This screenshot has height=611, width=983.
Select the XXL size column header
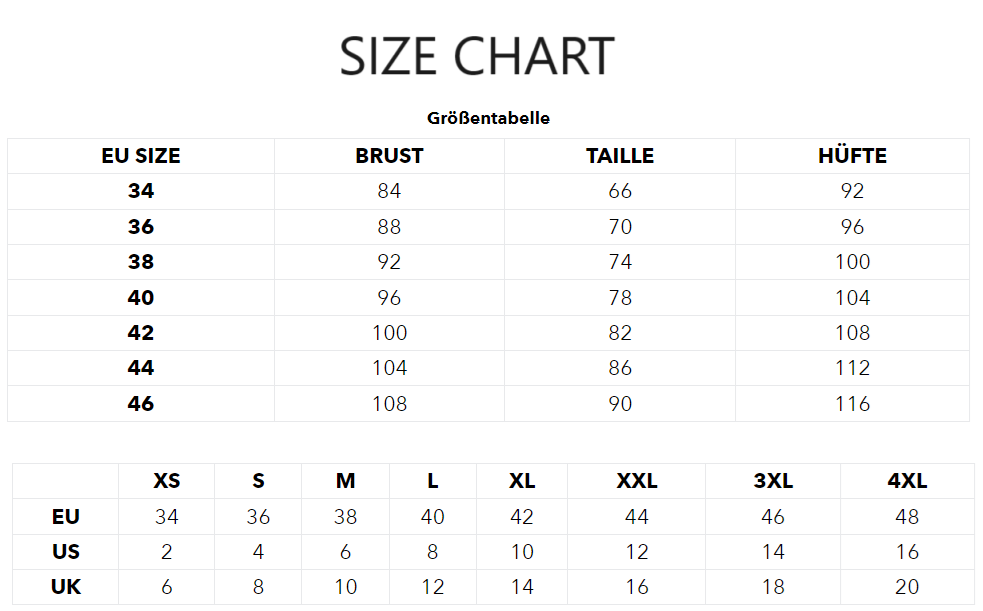click(637, 481)
